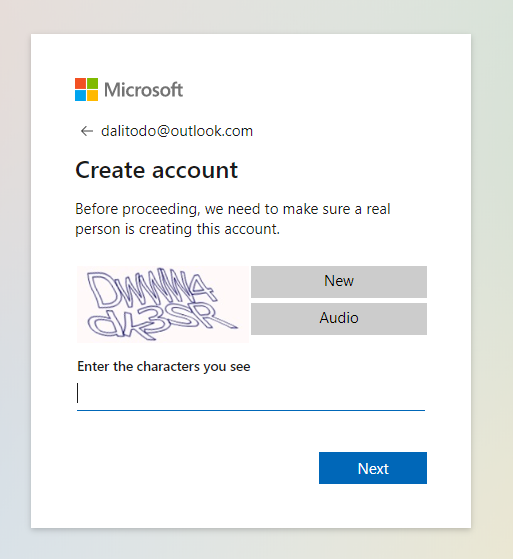Click the distorted captcha image
The width and height of the screenshot is (513, 559).
(163, 304)
